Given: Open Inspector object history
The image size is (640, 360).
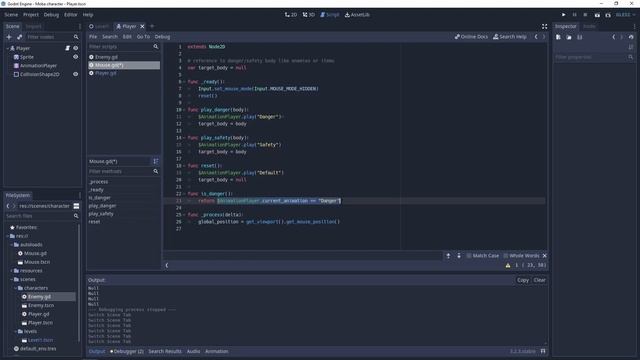Looking at the screenshot, I should pos(631,37).
